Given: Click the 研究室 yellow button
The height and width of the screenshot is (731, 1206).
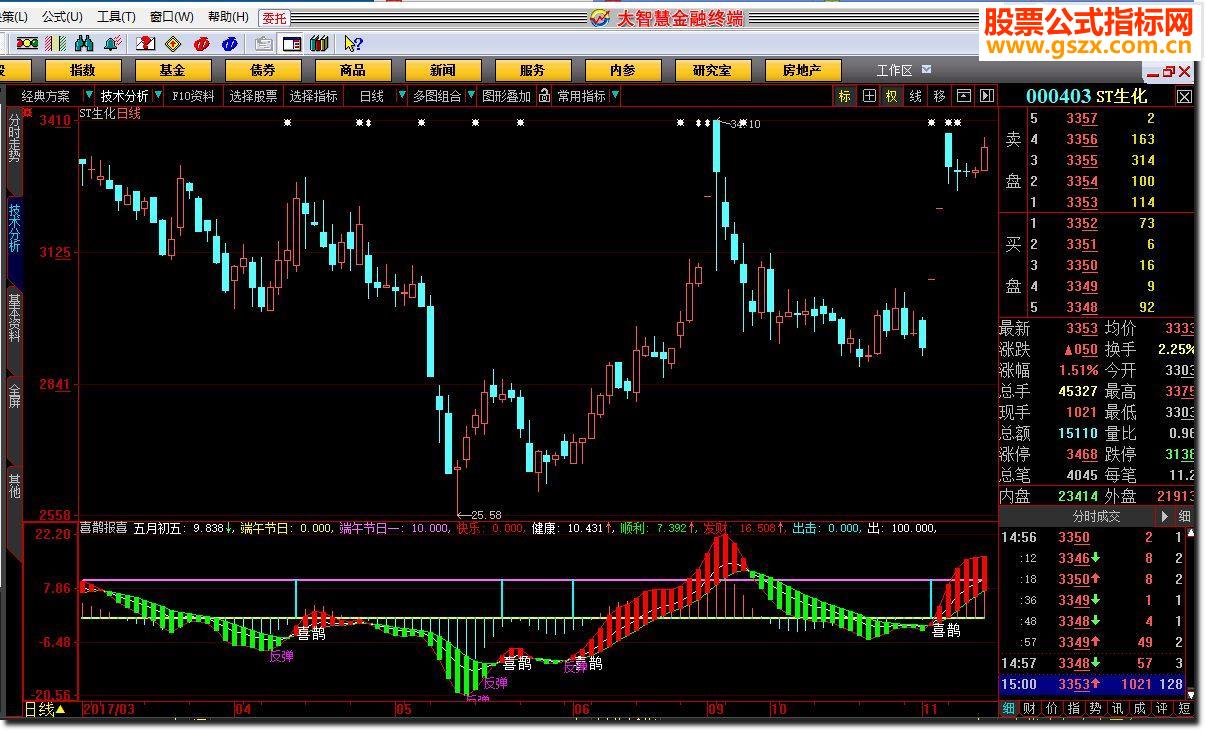Looking at the screenshot, I should 712,70.
